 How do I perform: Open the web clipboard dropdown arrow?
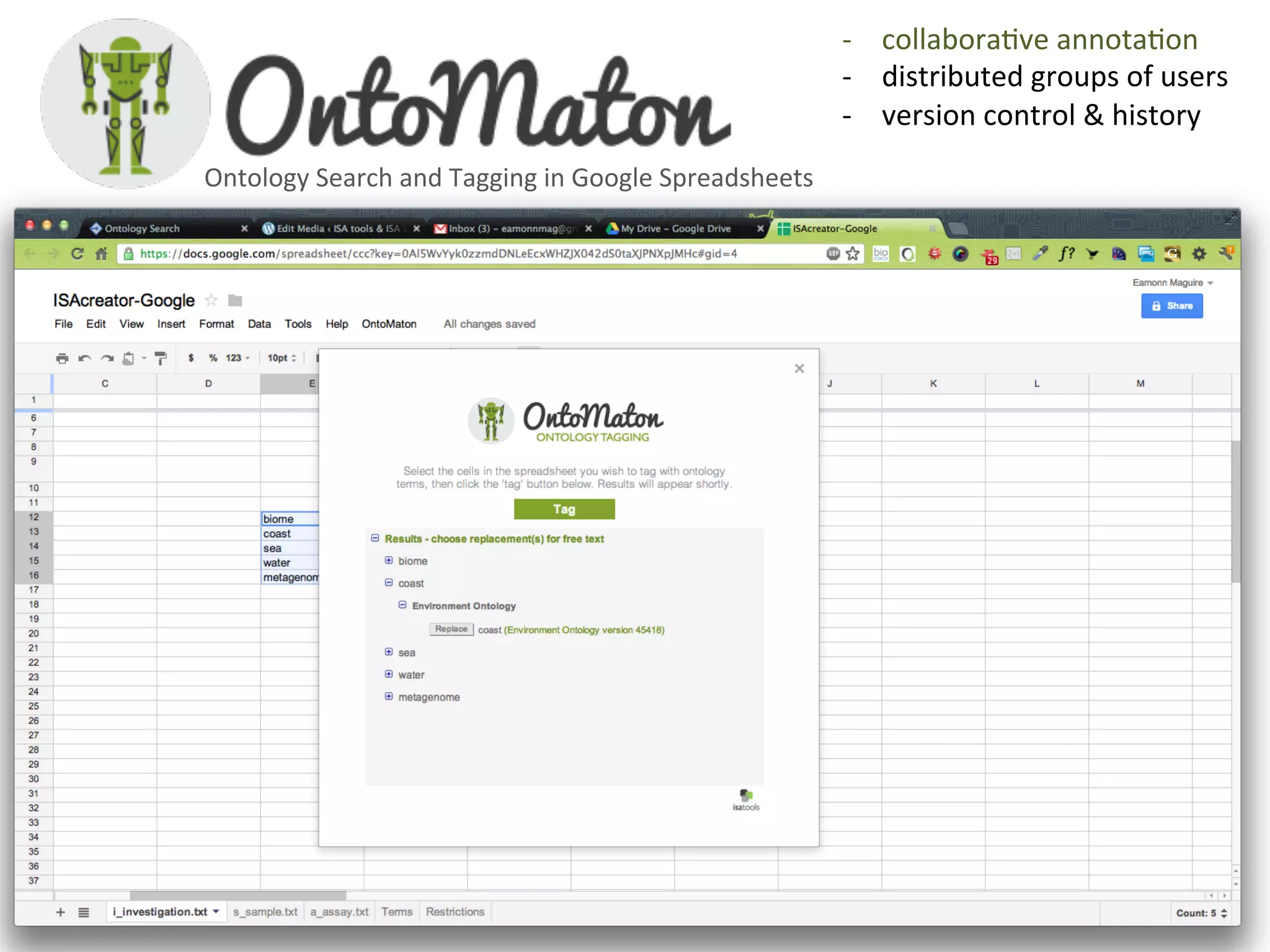(x=144, y=358)
